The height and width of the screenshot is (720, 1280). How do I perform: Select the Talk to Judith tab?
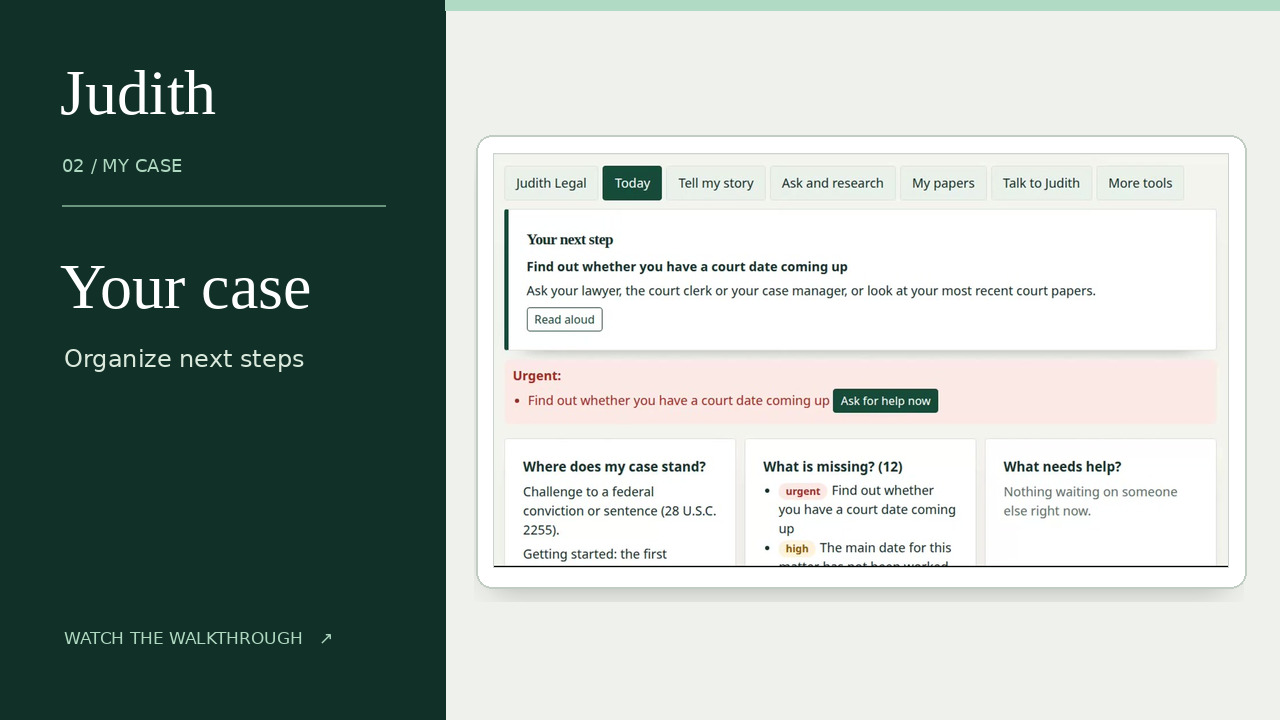coord(1041,183)
